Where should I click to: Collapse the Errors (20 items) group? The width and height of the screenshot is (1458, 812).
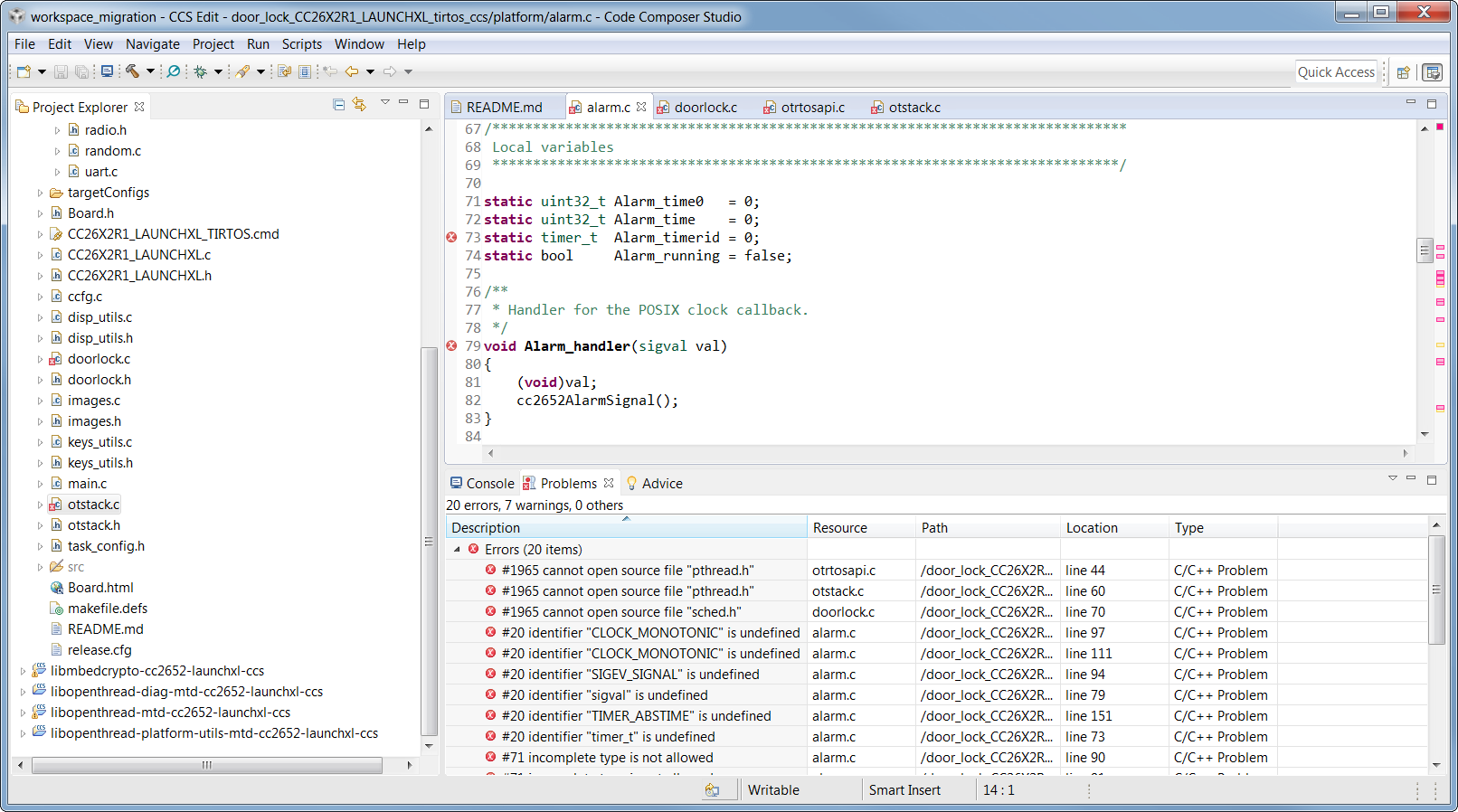(457, 550)
